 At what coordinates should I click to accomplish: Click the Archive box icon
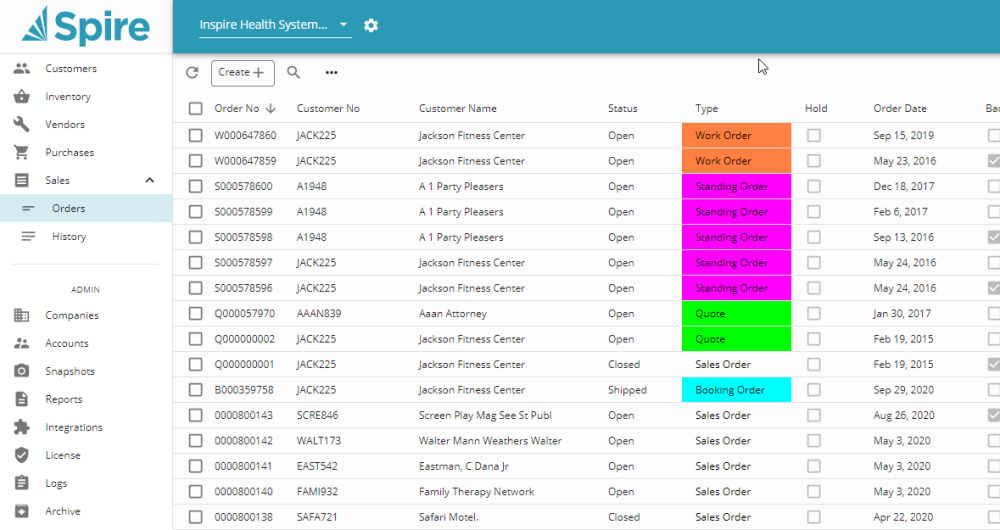(x=22, y=511)
